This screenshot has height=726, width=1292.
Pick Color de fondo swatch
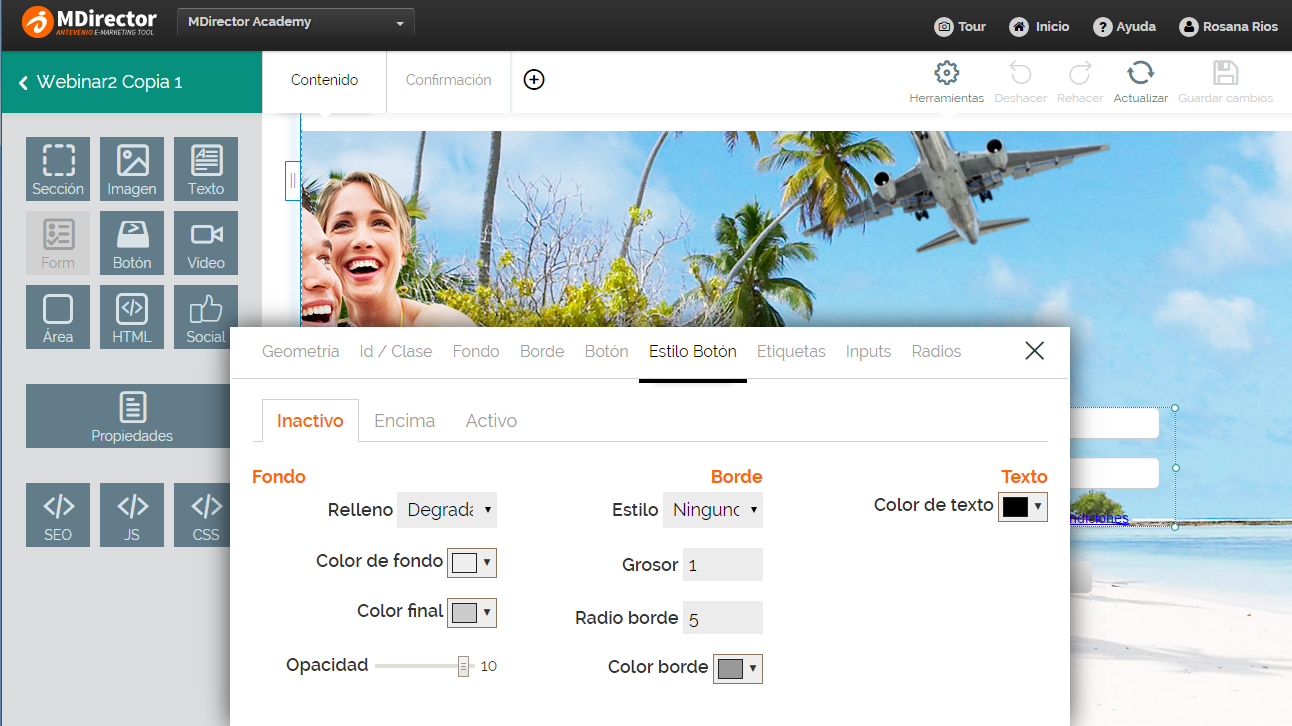pyautogui.click(x=472, y=562)
